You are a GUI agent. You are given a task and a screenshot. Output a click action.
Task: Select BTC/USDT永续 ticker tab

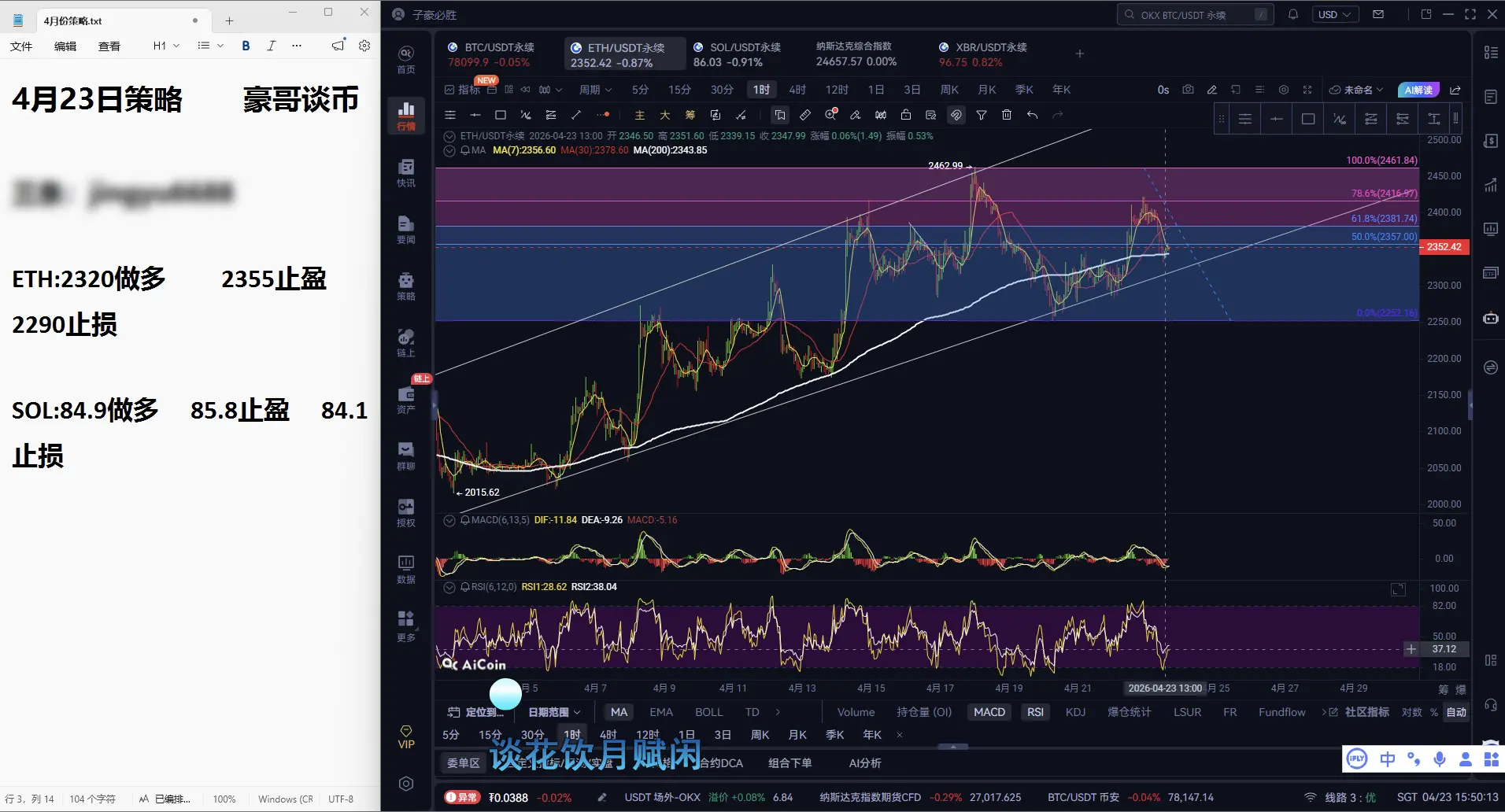click(x=491, y=54)
